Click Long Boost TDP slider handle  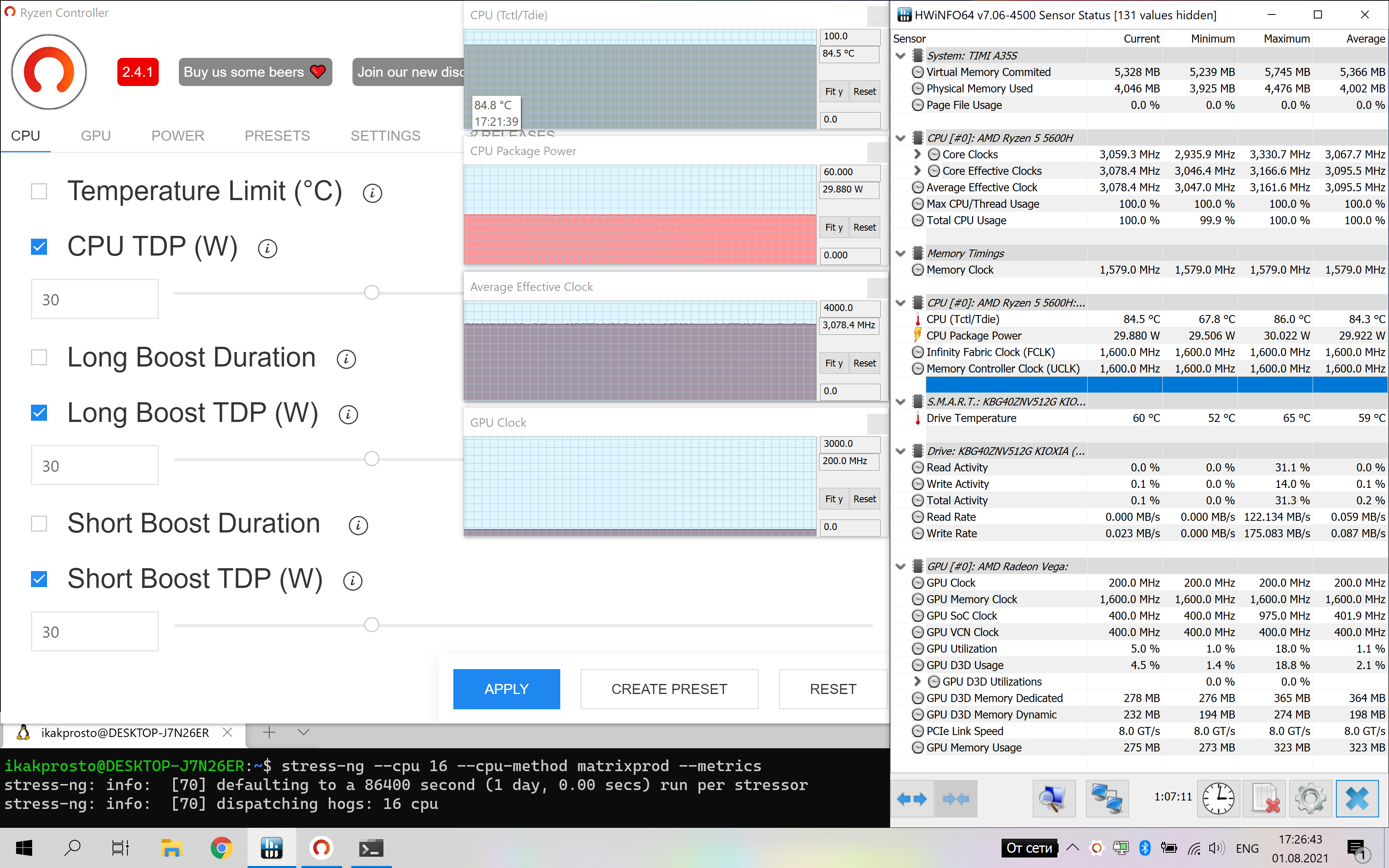point(372,459)
